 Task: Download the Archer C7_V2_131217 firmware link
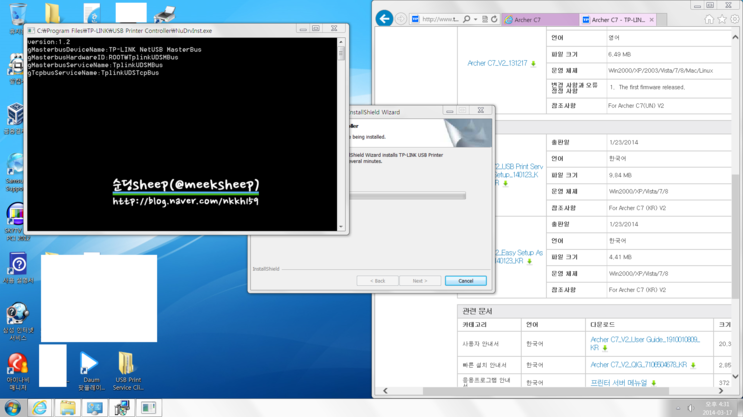coord(497,63)
